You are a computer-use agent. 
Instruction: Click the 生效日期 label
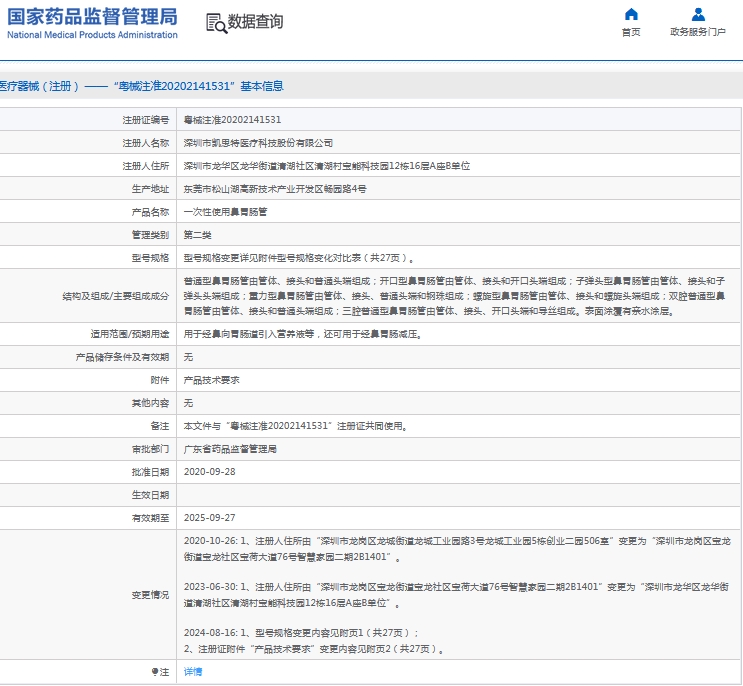(x=150, y=495)
